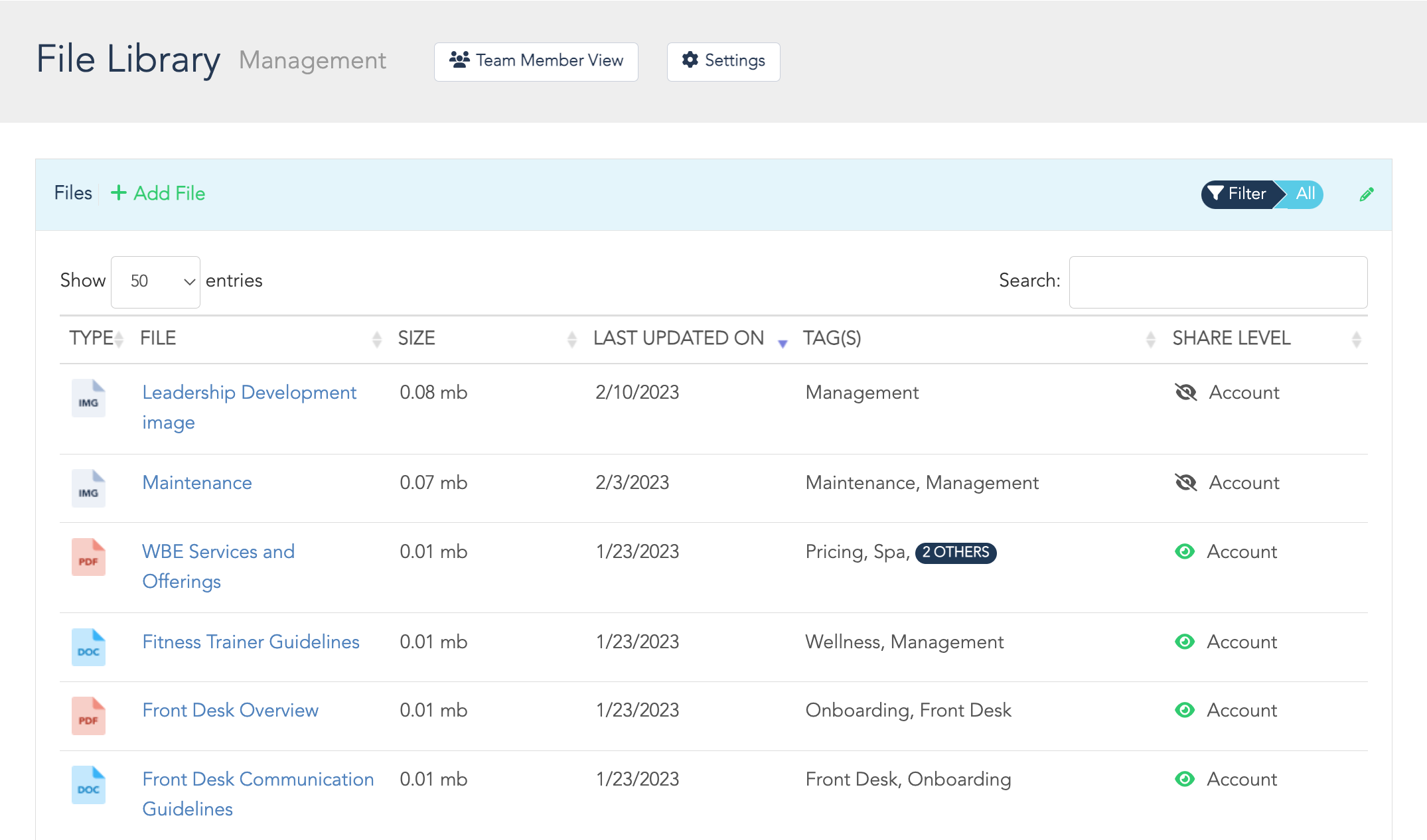Toggle green eye for WBE Services and Offerings
Screen dimensions: 1427x840
point(1185,551)
